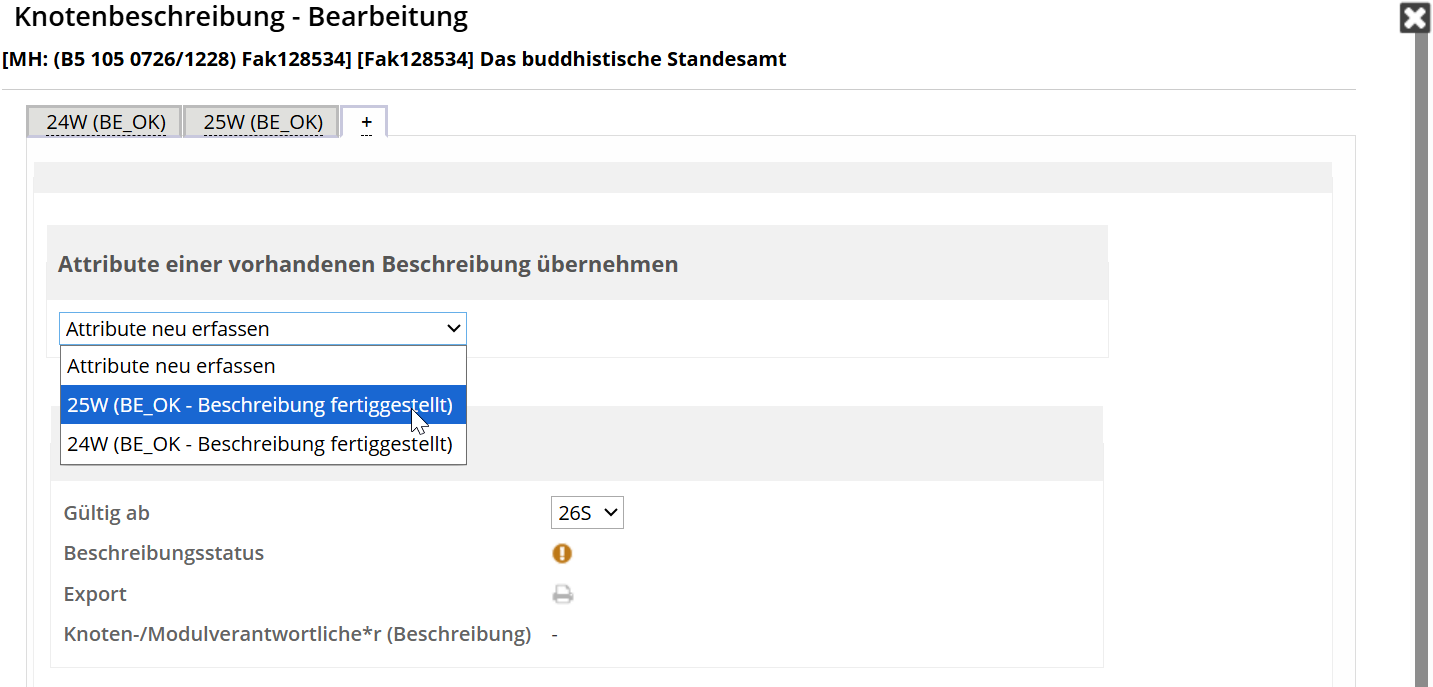The width and height of the screenshot is (1433, 687).
Task: Close the Knotenbeschreibung dialog with the X
Action: 1414,19
